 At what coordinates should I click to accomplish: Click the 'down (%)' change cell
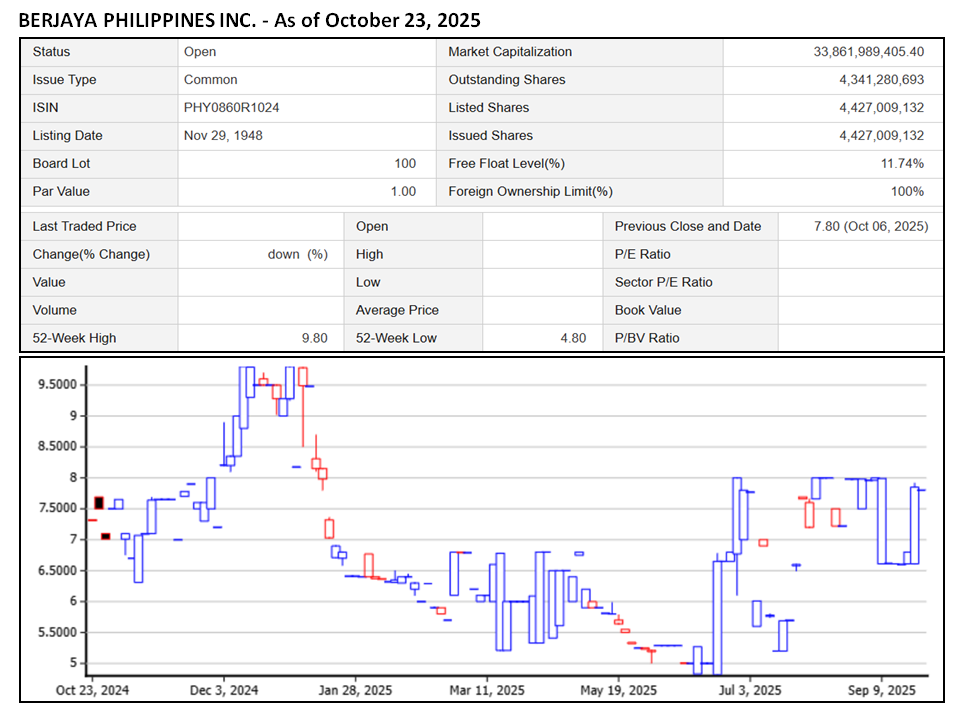pyautogui.click(x=297, y=255)
